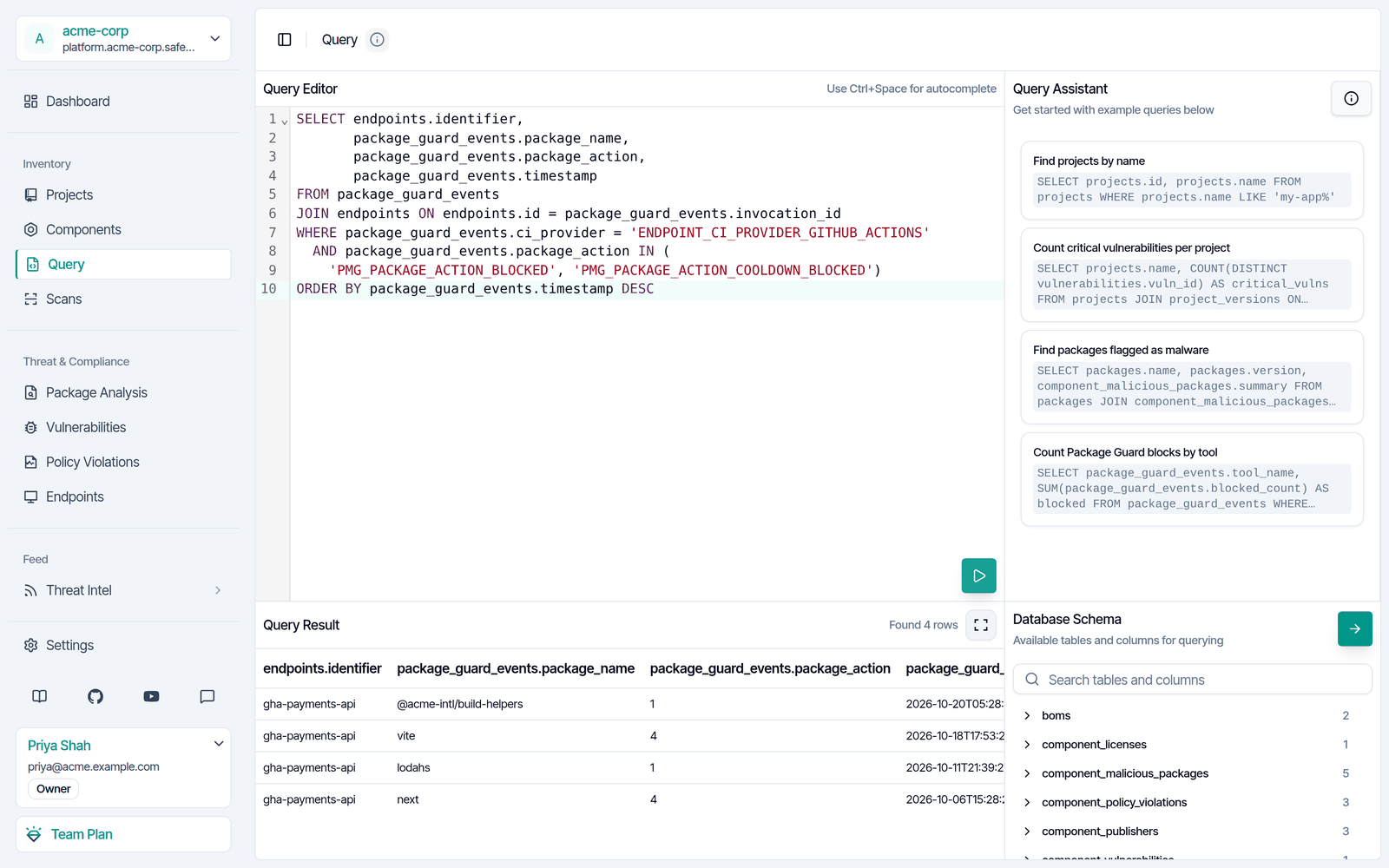Fold code at line 1 arrow
This screenshot has height=868, width=1389.
285,121
